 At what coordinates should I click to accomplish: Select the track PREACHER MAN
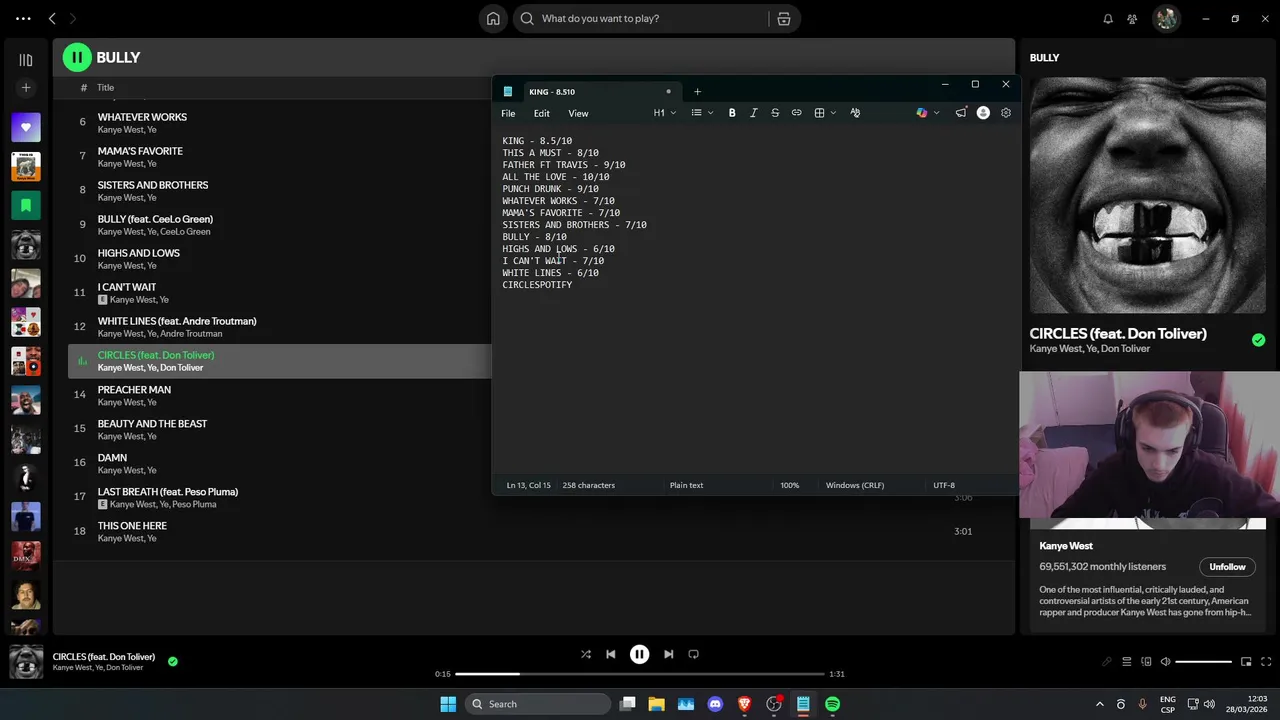point(134,390)
